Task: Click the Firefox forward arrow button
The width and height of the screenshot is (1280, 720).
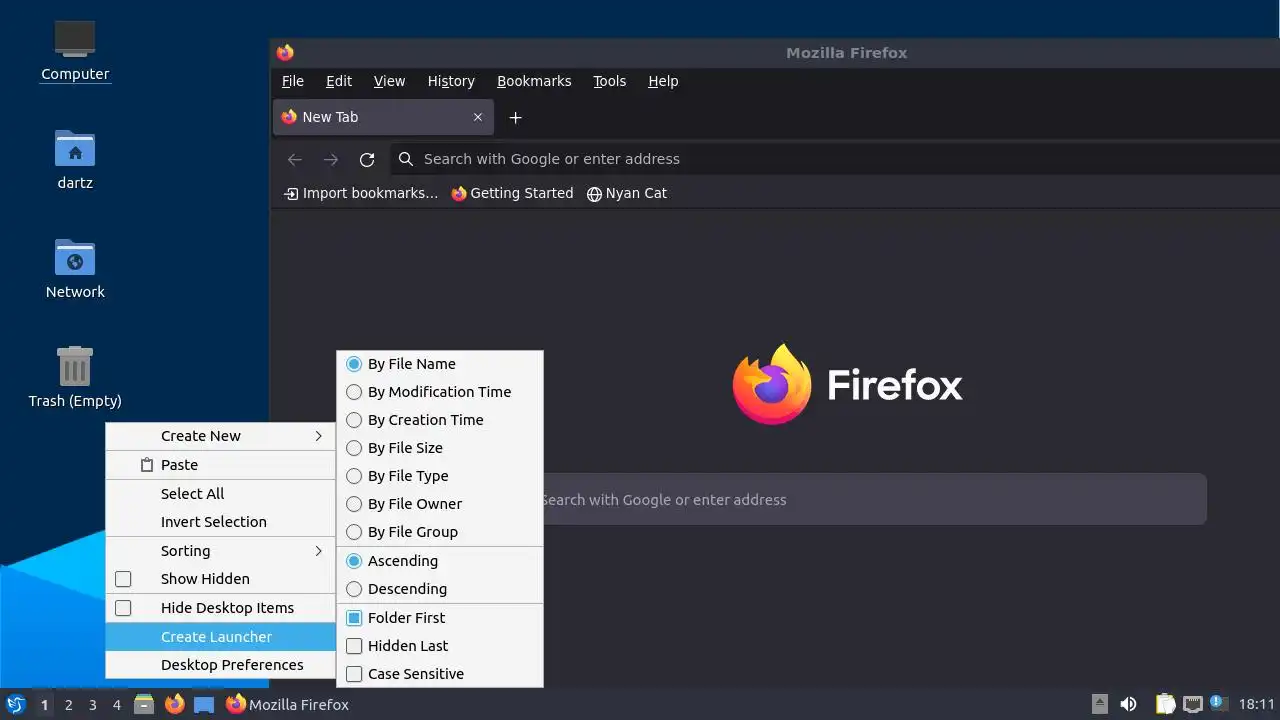Action: coord(331,159)
